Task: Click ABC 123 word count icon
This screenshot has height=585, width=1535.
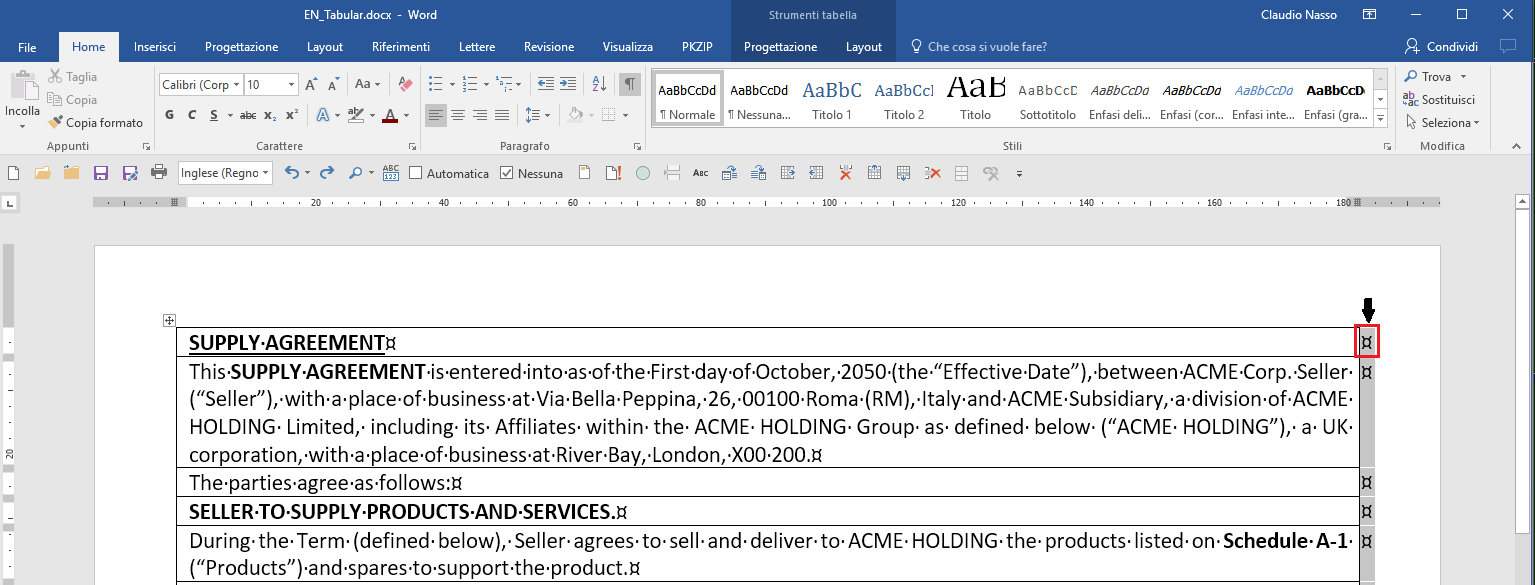Action: (x=391, y=173)
